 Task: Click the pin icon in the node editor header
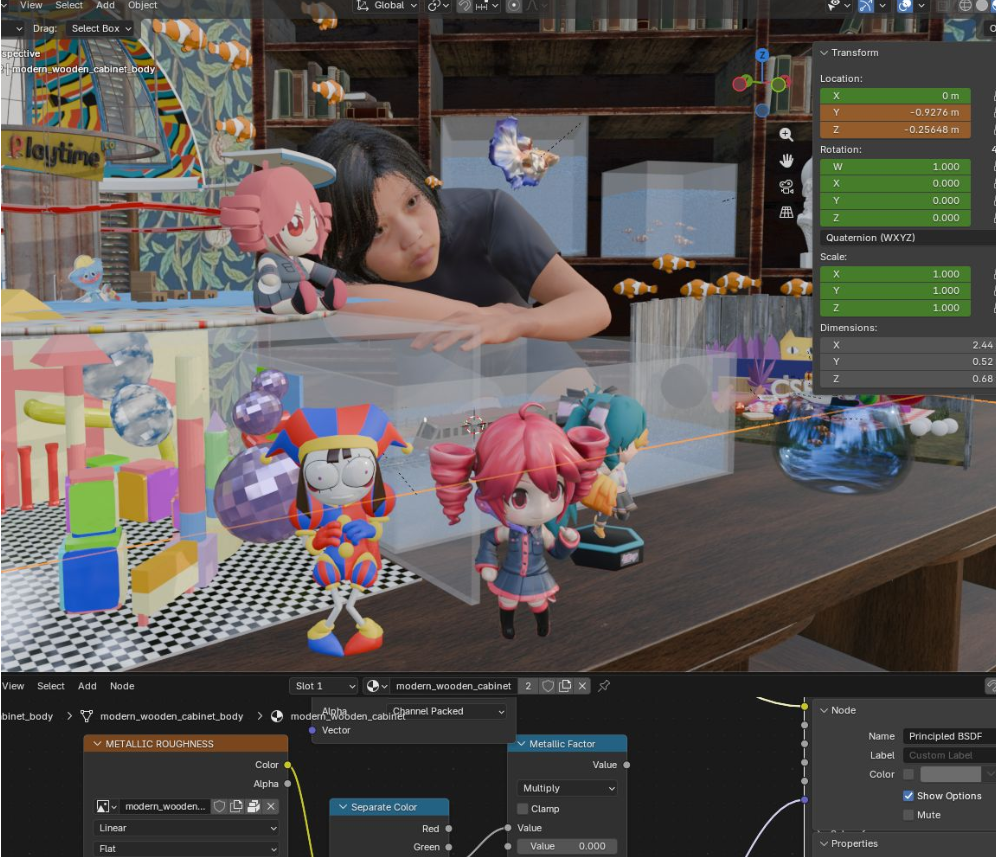(x=603, y=685)
